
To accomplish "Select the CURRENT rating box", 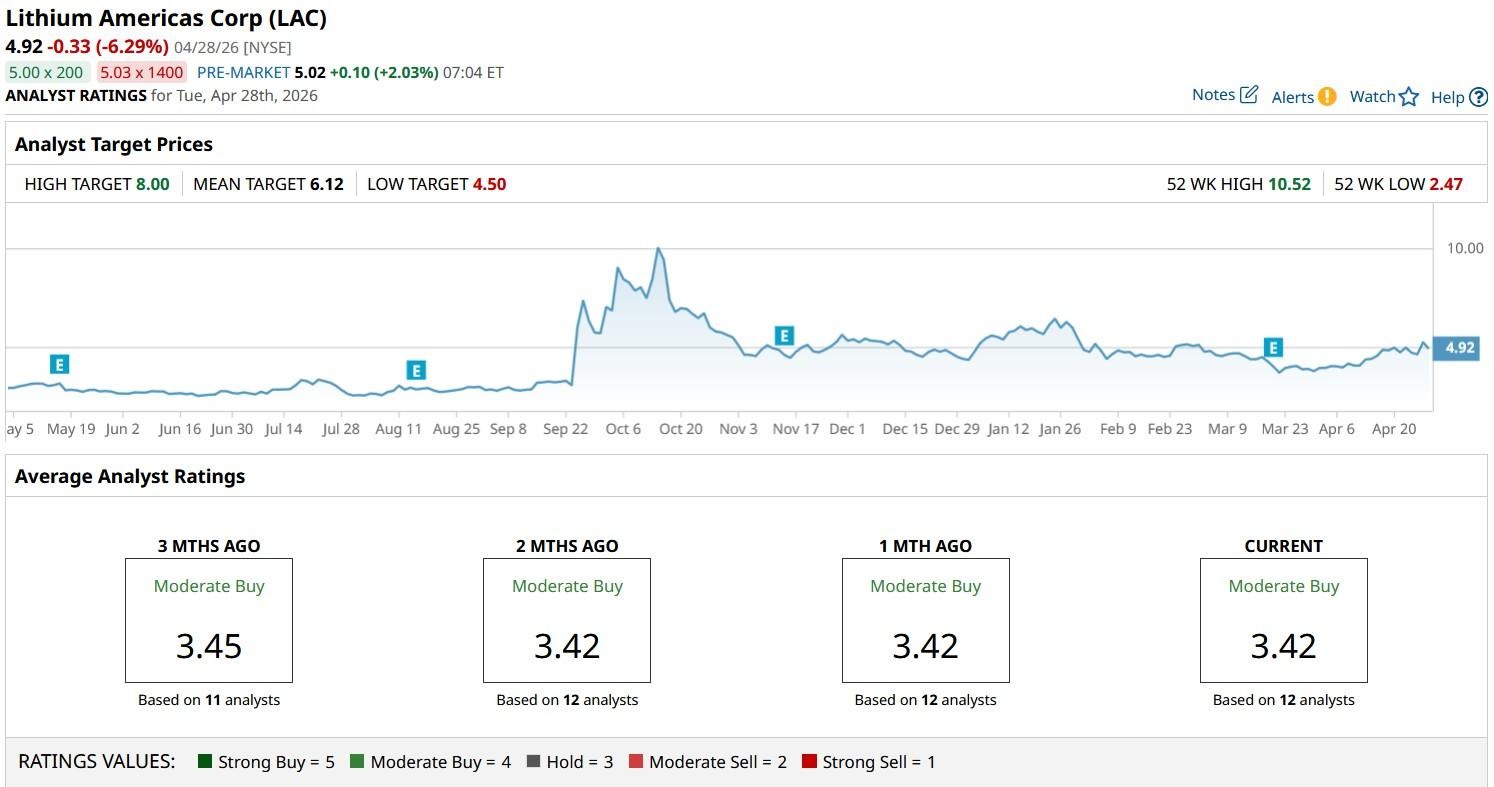I will click(x=1283, y=620).
